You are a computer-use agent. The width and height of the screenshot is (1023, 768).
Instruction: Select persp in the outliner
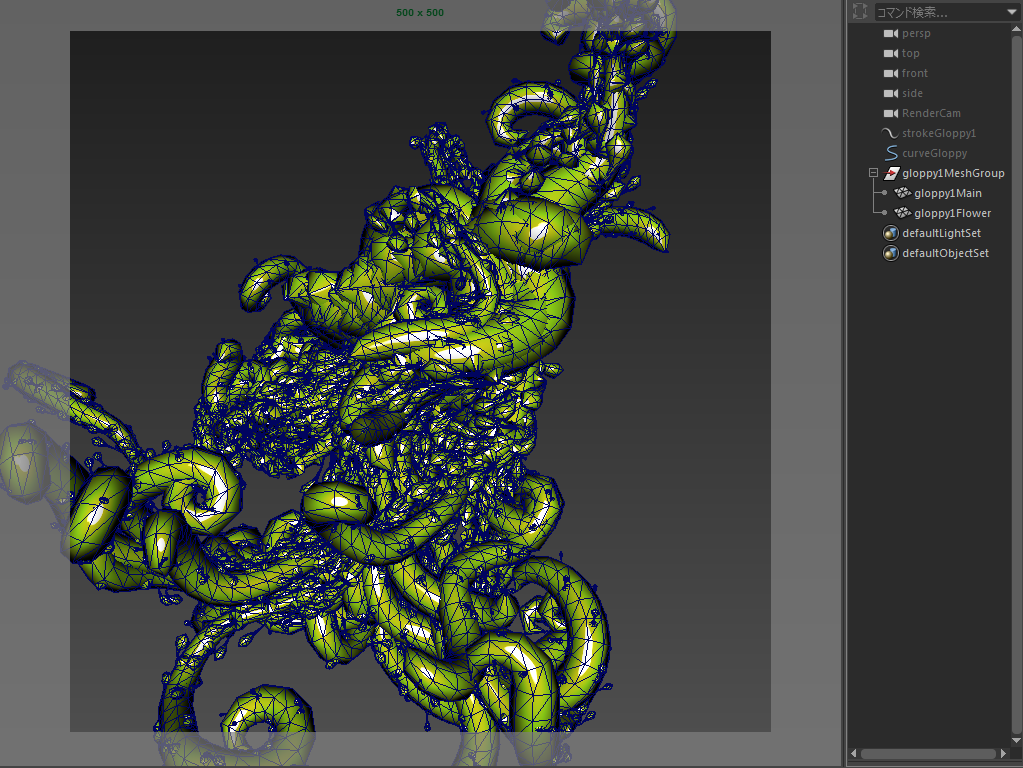click(916, 33)
